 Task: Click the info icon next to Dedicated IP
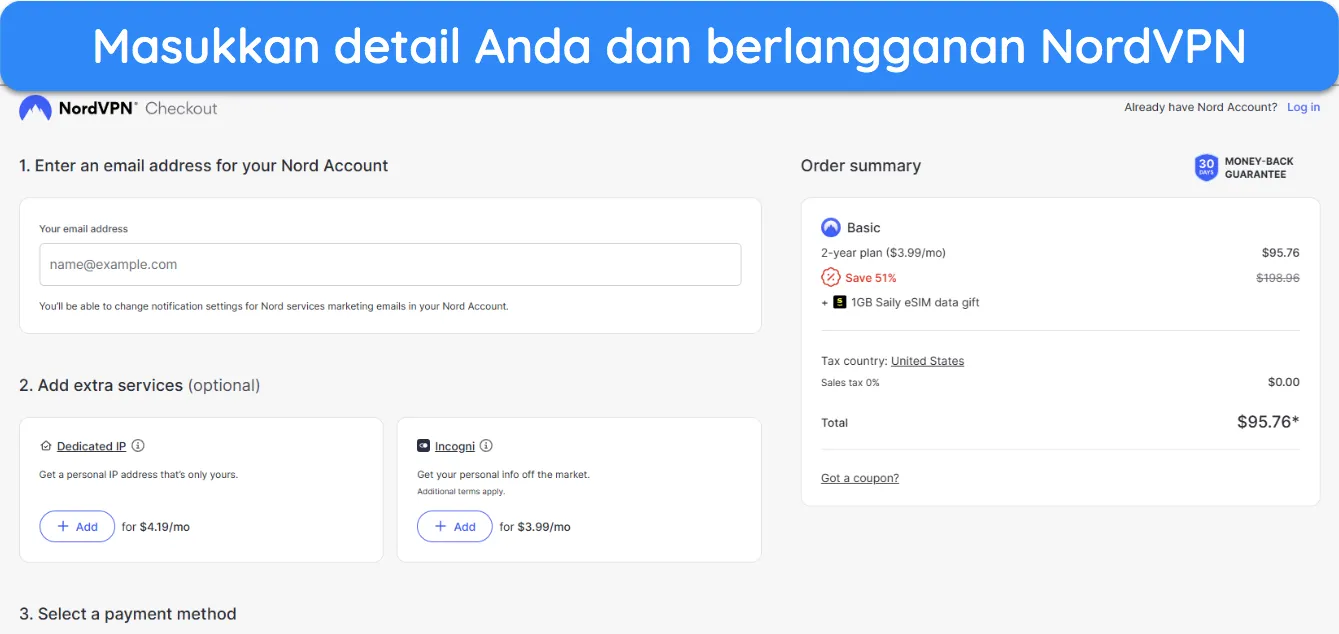(138, 446)
